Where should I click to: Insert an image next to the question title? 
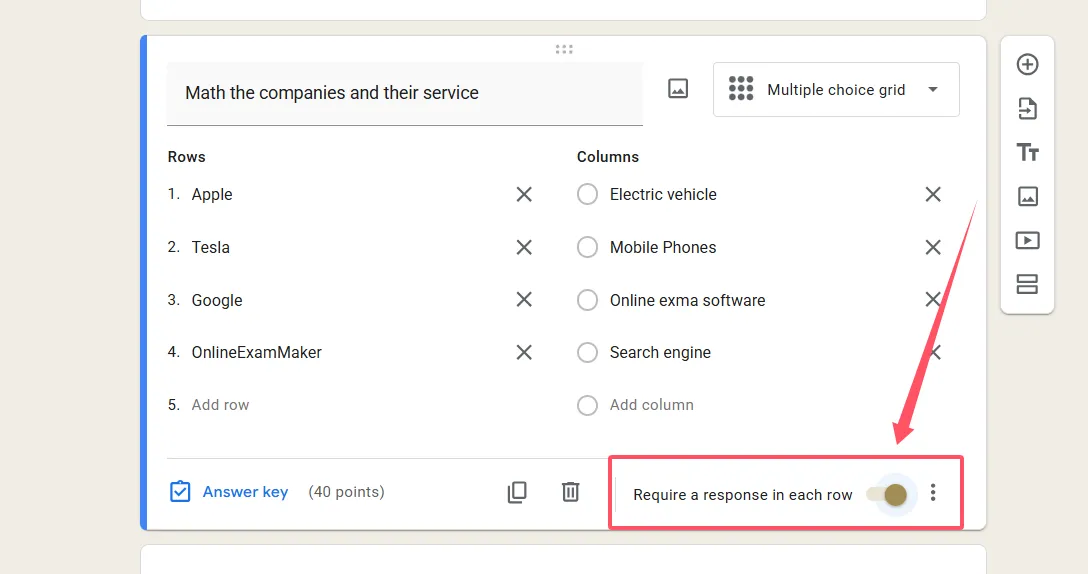tap(678, 89)
